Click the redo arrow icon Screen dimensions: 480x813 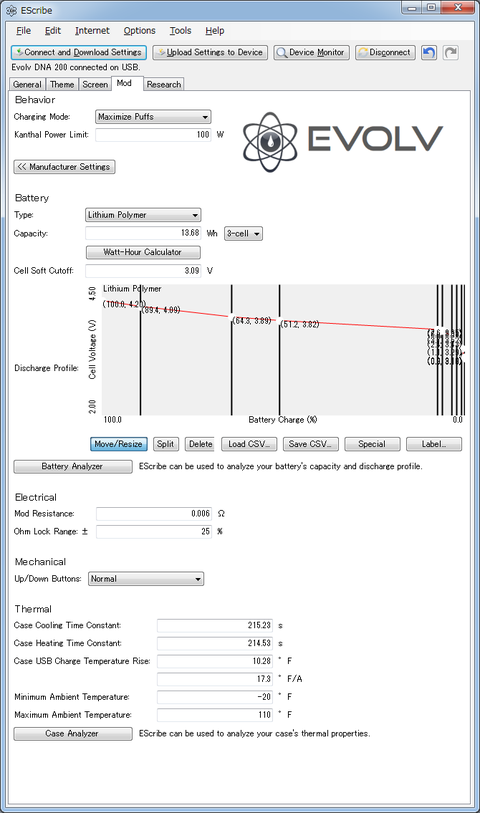pyautogui.click(x=450, y=52)
